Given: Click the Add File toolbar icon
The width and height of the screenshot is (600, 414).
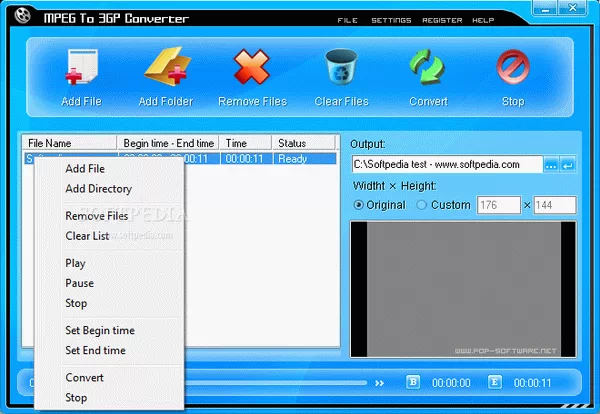Looking at the screenshot, I should pos(83,70).
